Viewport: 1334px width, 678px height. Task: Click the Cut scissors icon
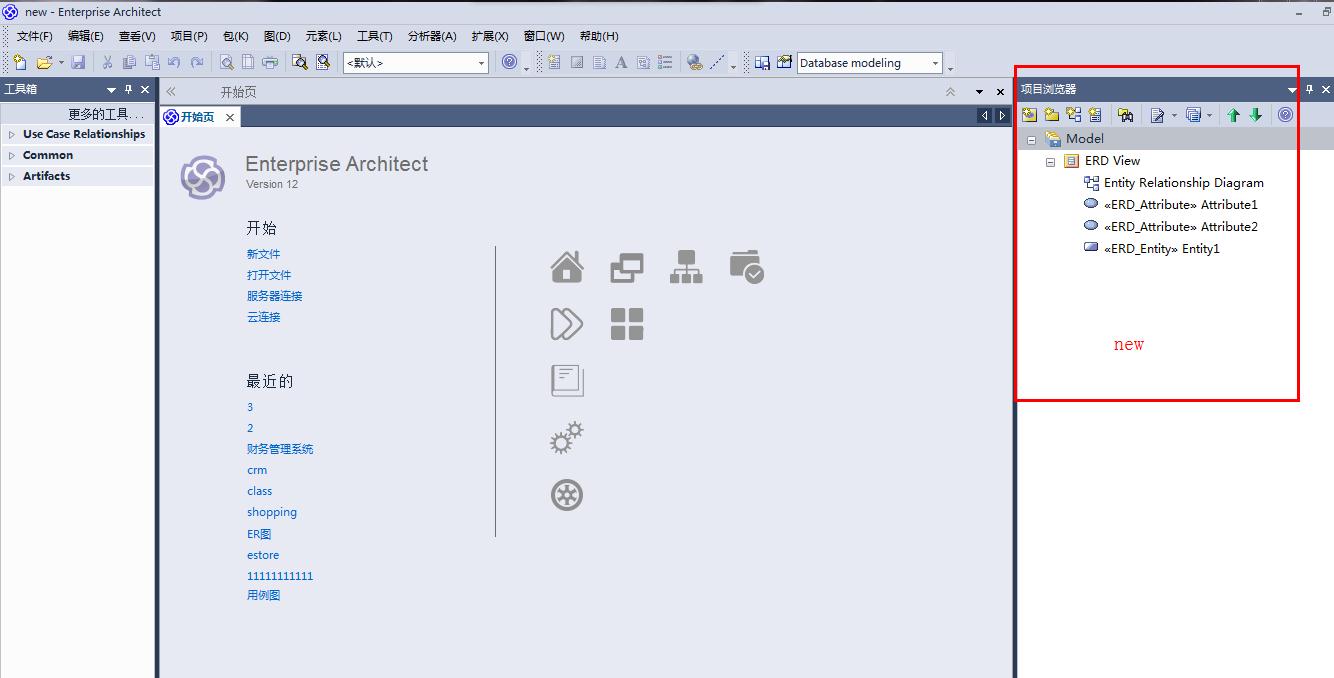[x=107, y=62]
